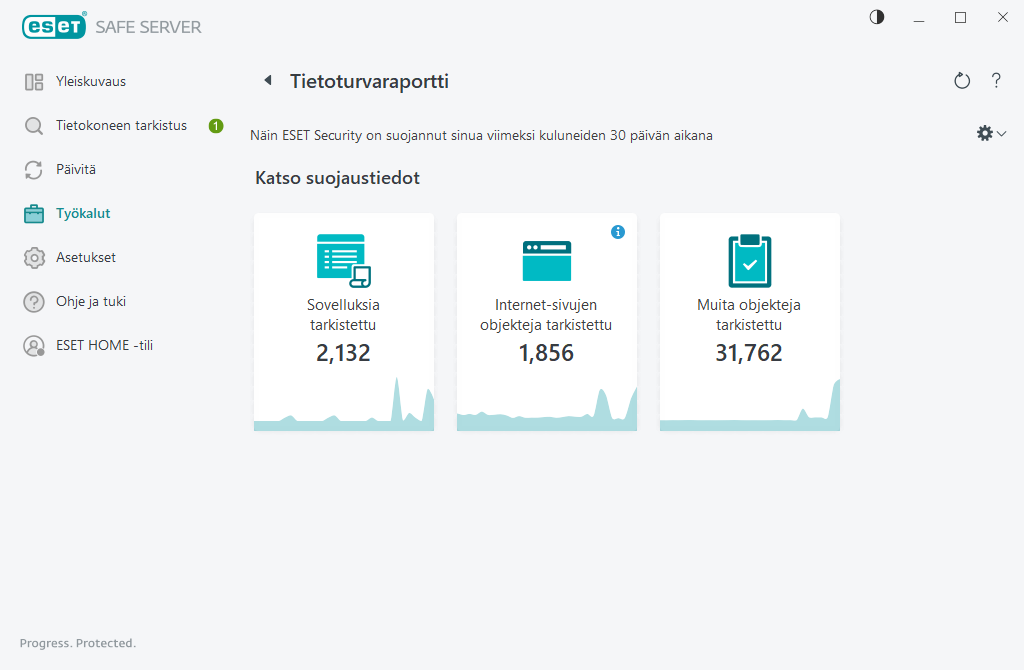Expand the chevron next to the gear icon
This screenshot has height=670, width=1024.
[999, 132]
